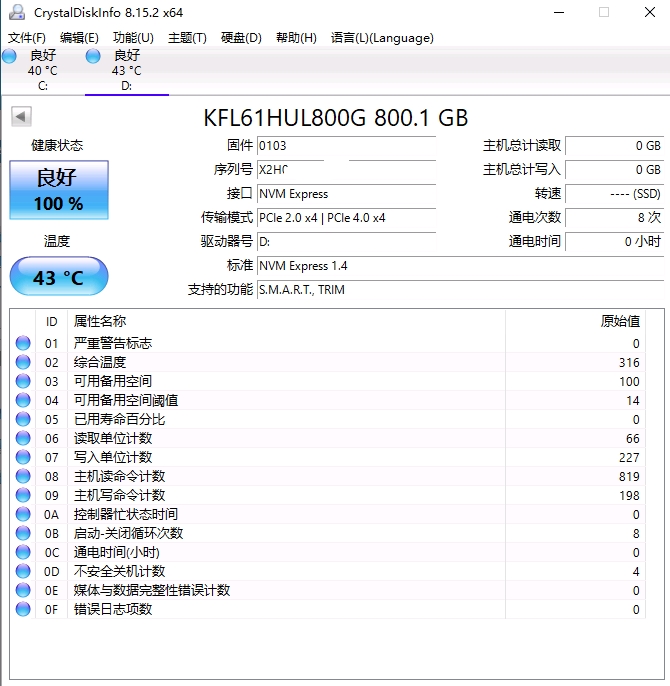The width and height of the screenshot is (670, 686).
Task: Select the 不安全关机计数 attribute name
Action: point(119,571)
